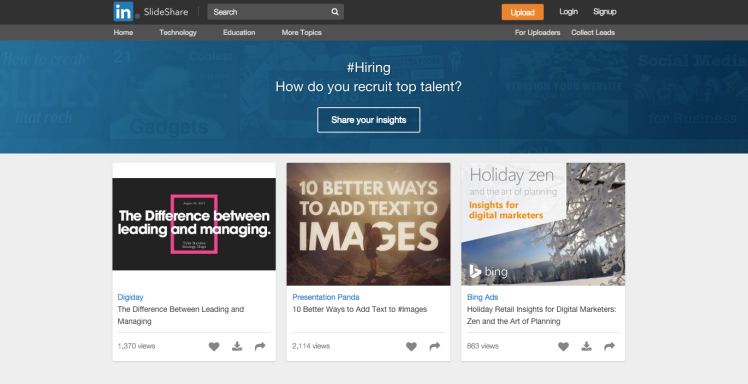Open the Login link

[x=569, y=12]
